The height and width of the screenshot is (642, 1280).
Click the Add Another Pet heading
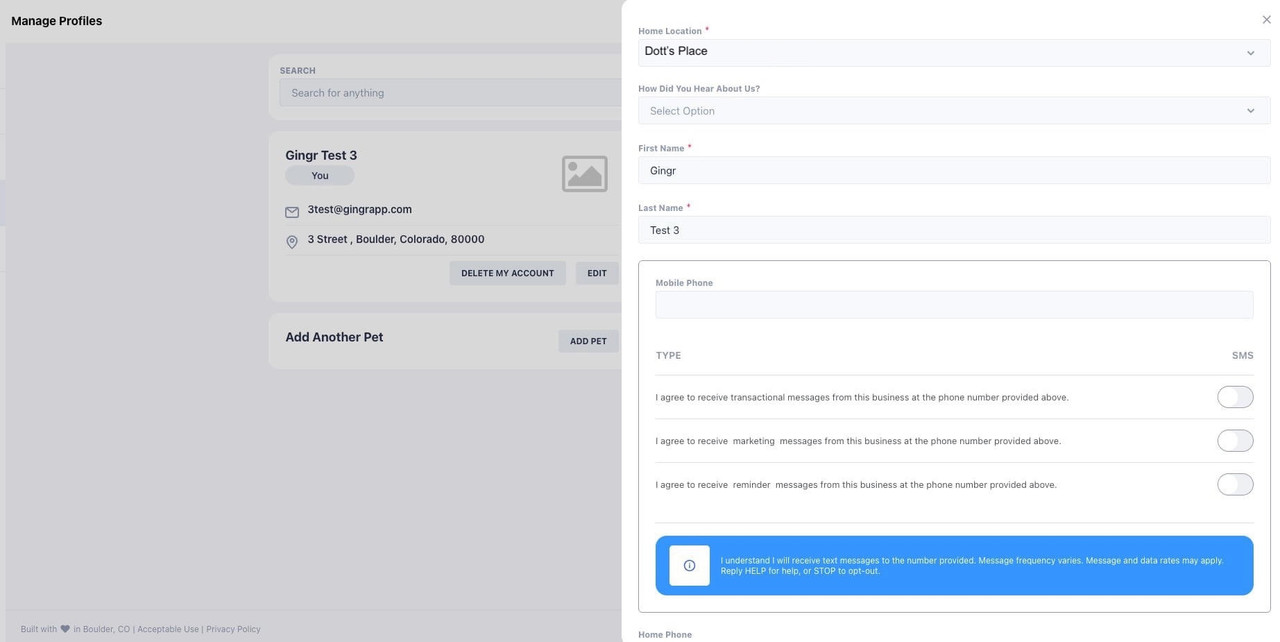[334, 337]
